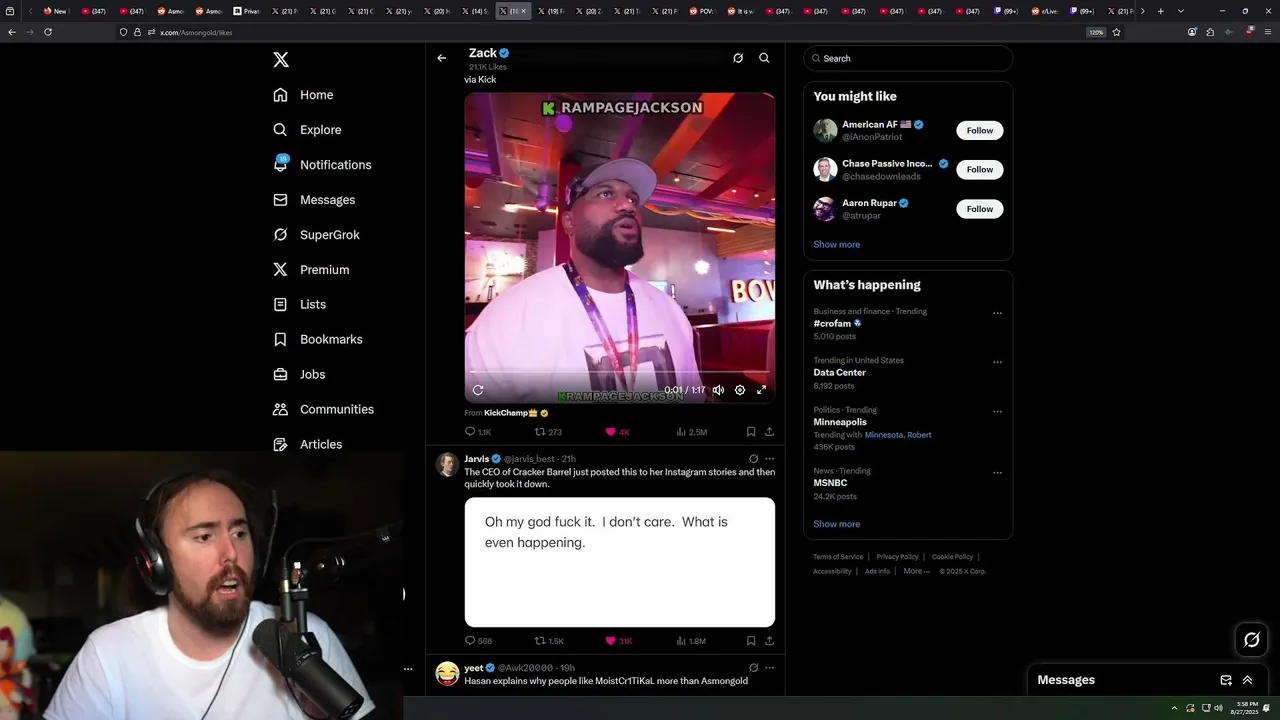Expand footer More menu

917,571
